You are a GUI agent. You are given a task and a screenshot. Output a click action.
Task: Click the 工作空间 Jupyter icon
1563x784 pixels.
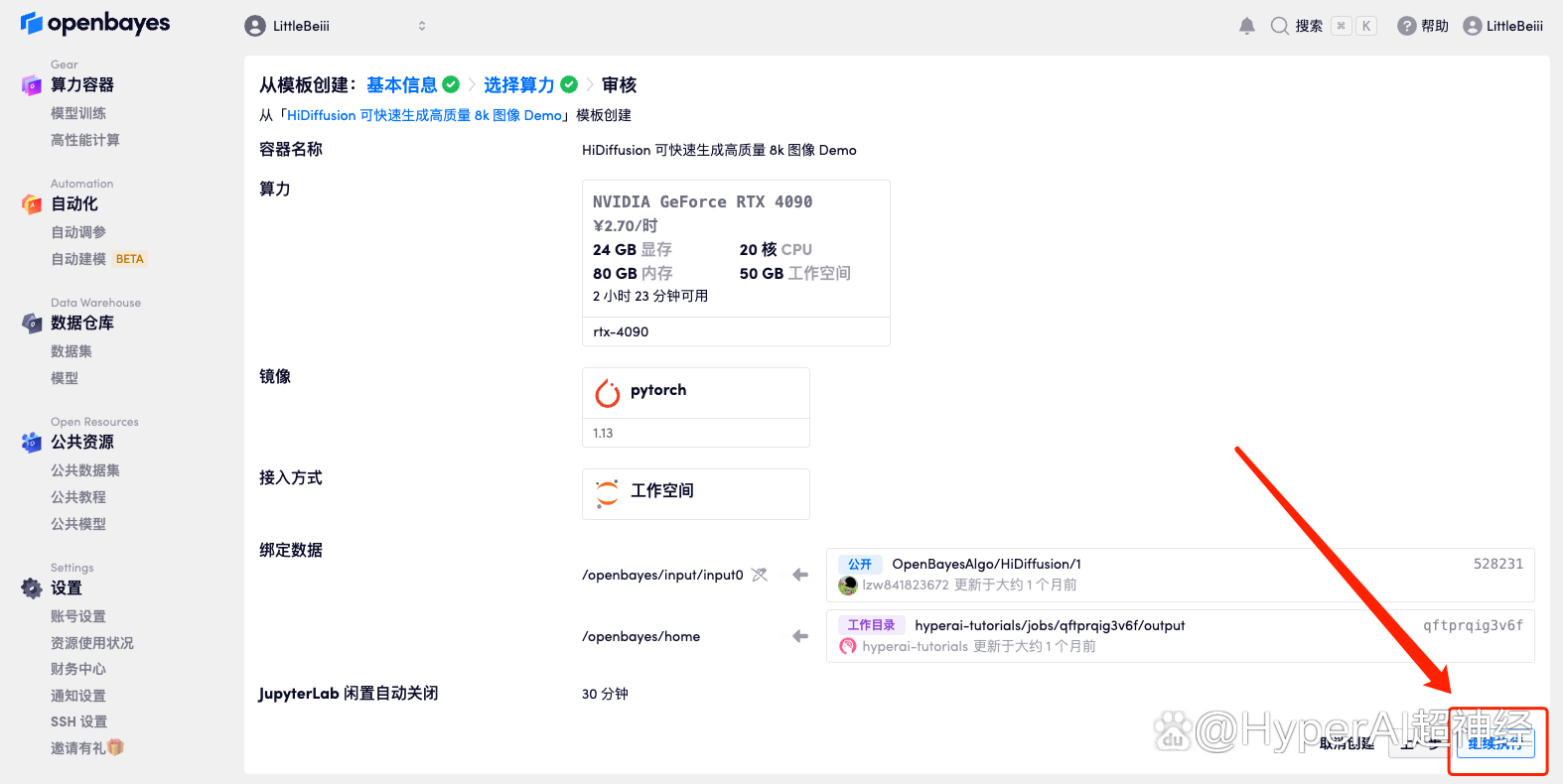click(607, 493)
